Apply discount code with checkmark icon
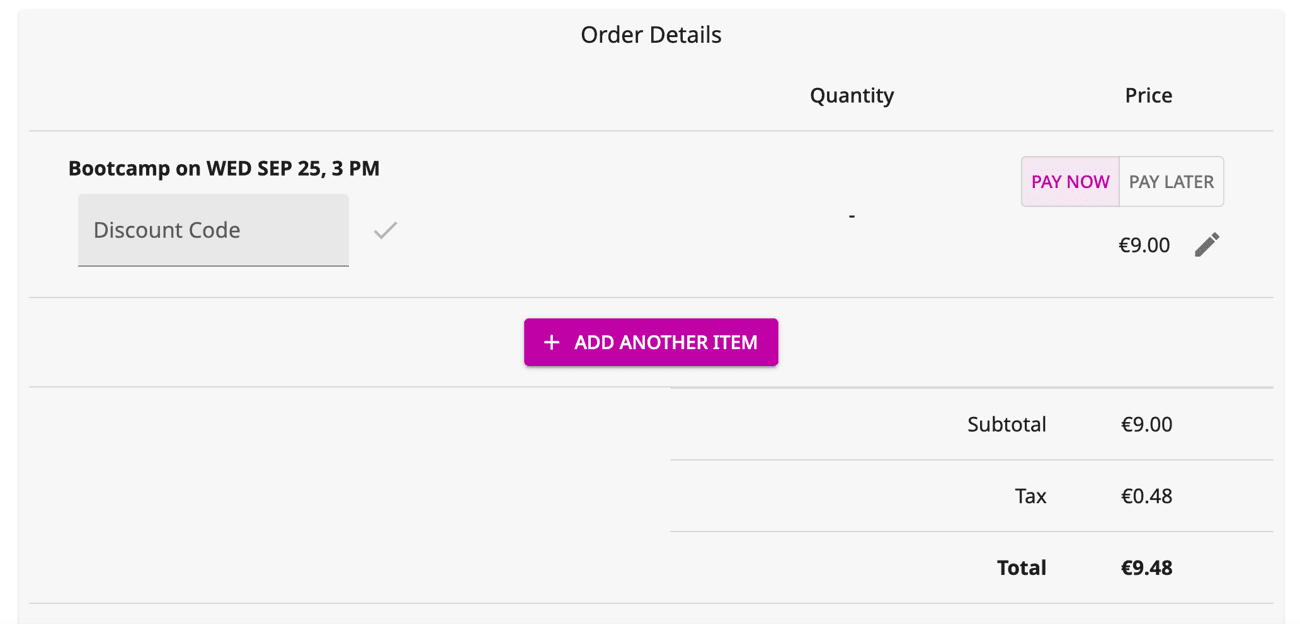1300x624 pixels. (x=385, y=231)
